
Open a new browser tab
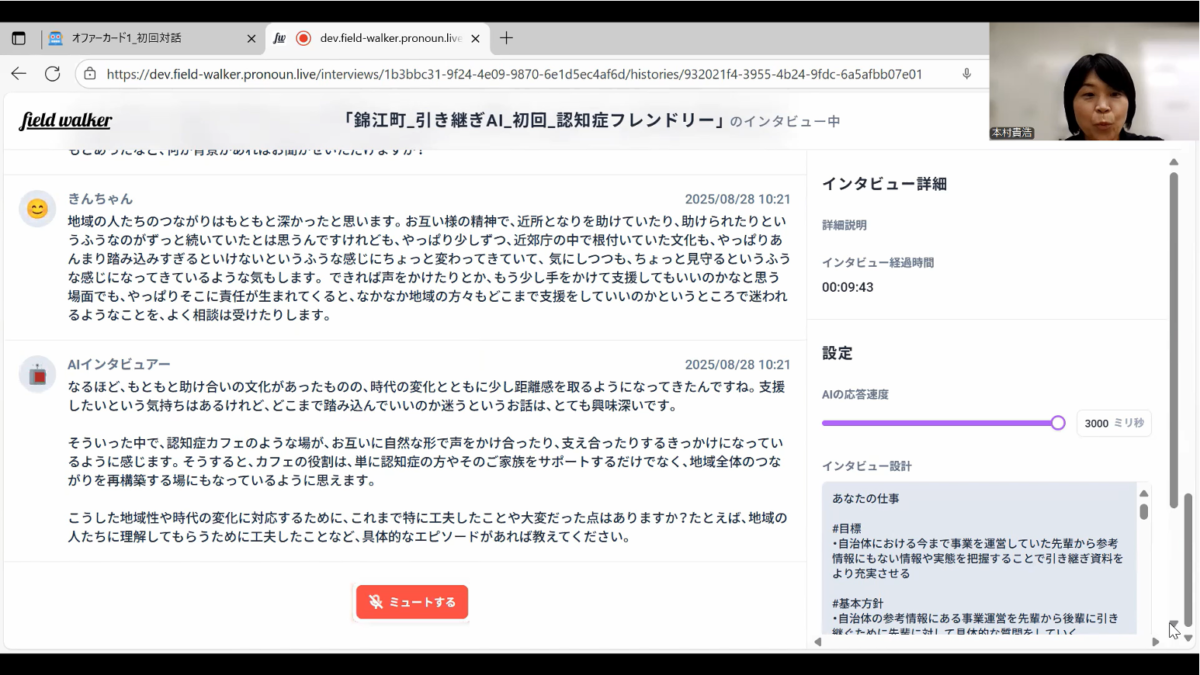pos(506,38)
